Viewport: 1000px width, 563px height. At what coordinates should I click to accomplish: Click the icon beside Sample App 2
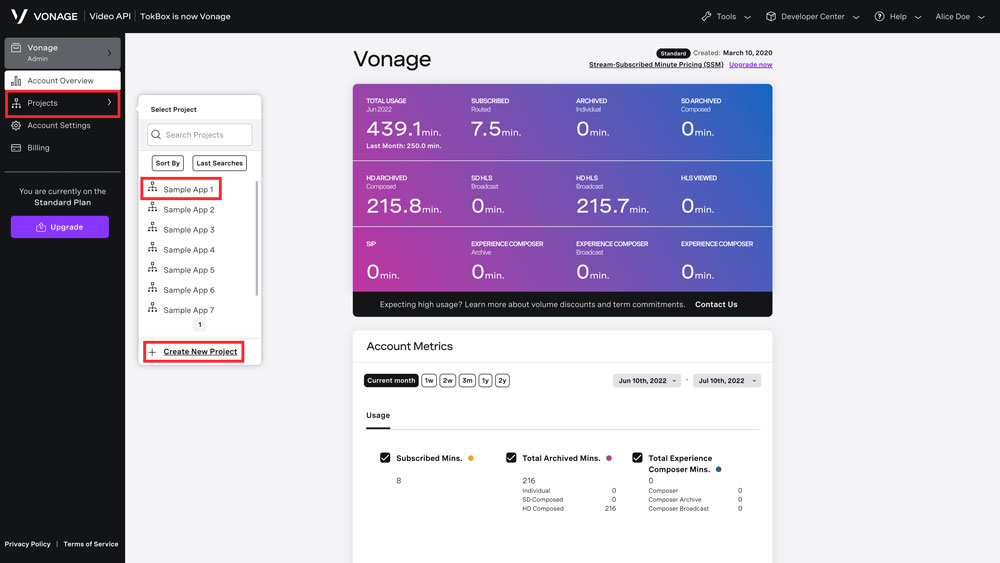tap(152, 208)
